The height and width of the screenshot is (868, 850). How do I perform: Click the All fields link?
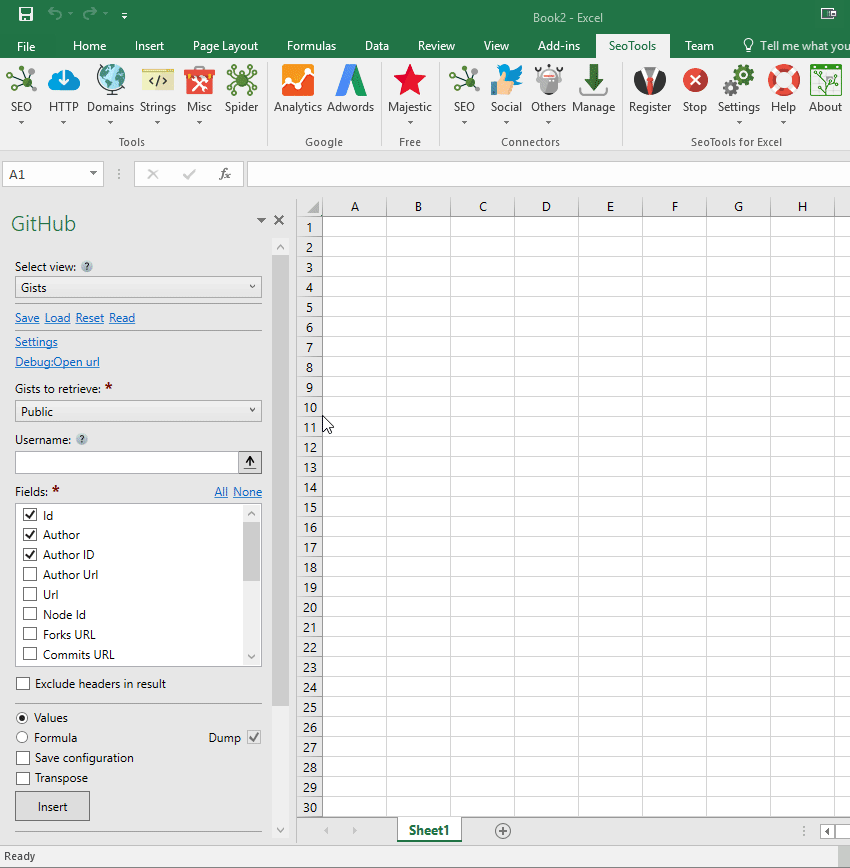coord(221,492)
